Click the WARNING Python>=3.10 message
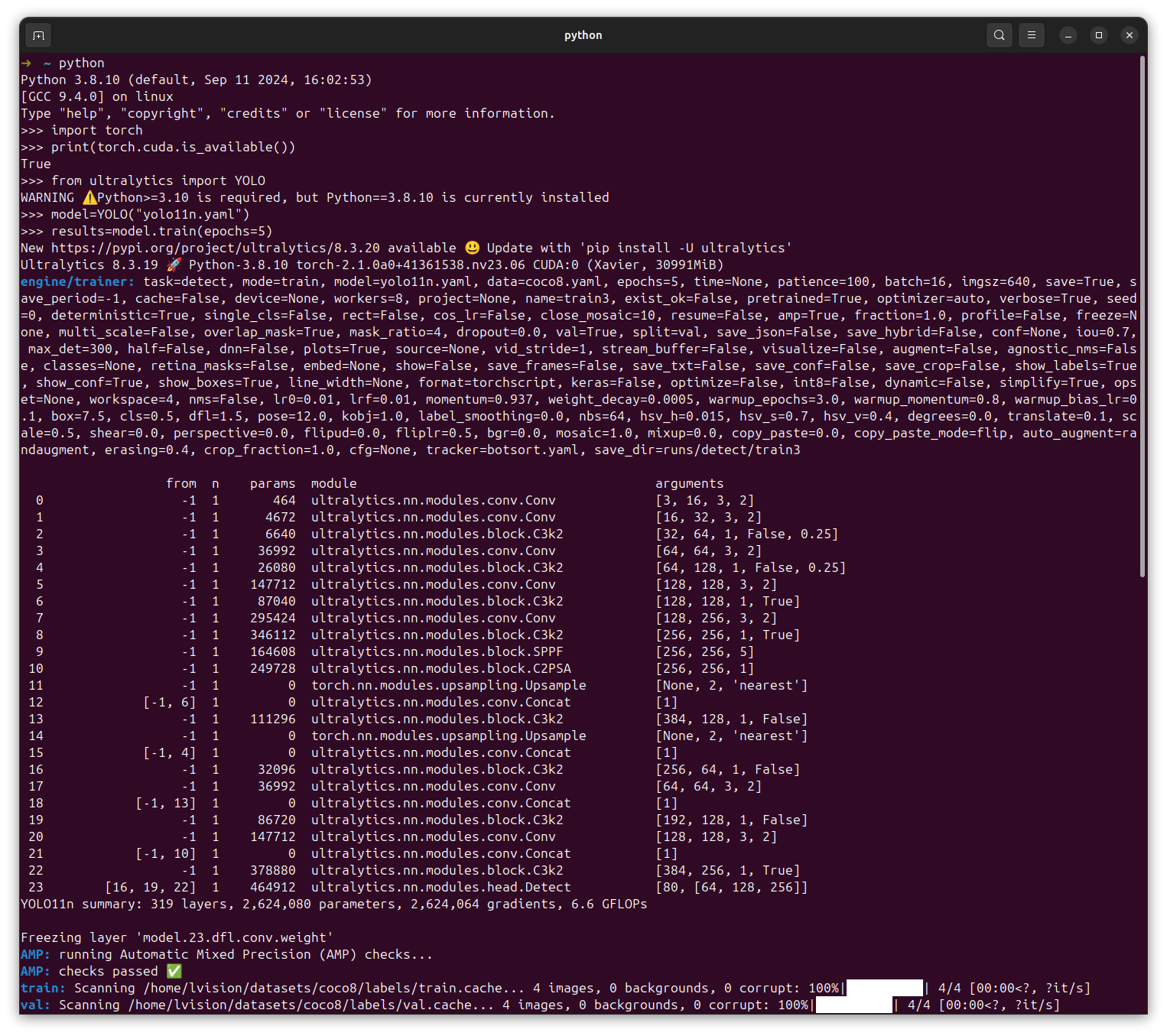The image size is (1167, 1036). [x=315, y=197]
